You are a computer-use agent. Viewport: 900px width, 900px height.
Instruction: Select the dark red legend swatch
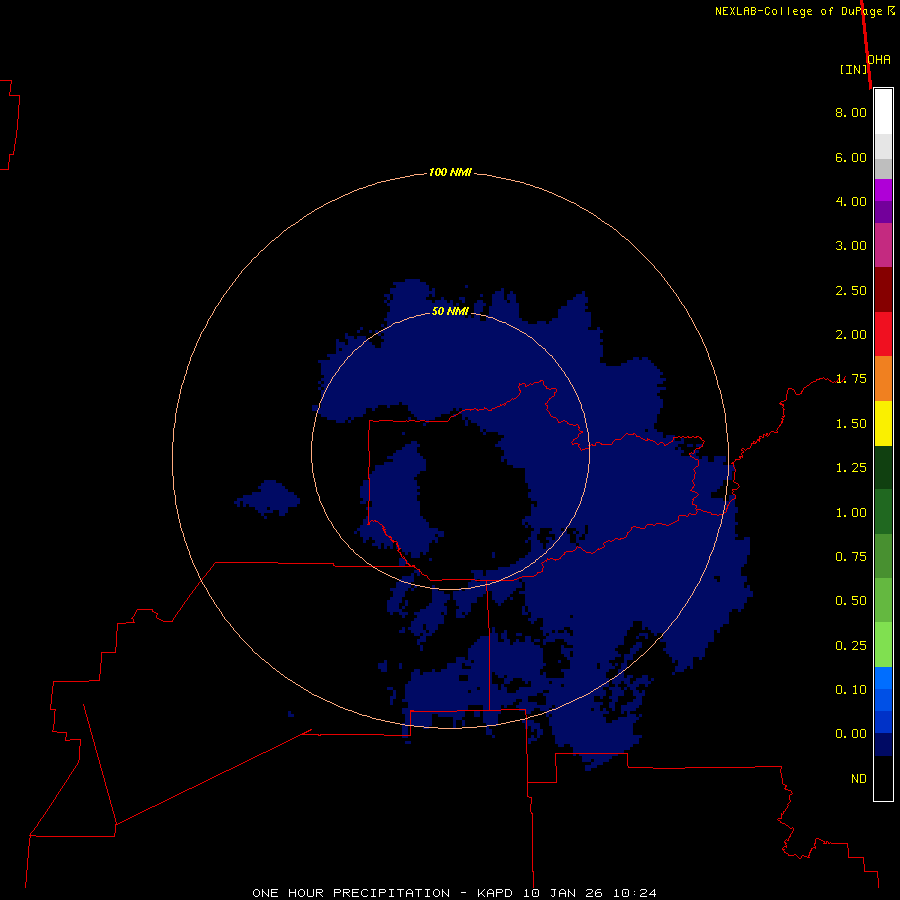pos(883,290)
